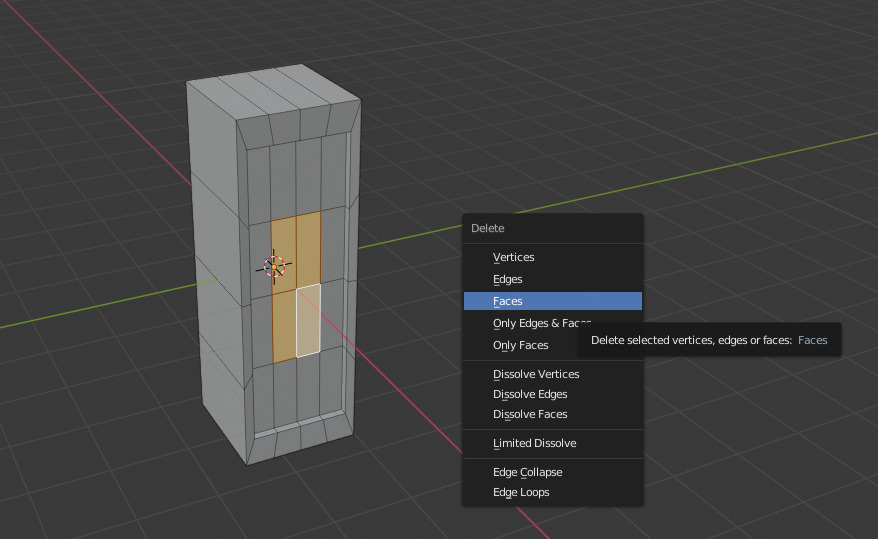Choose Edges in the Delete menu

click(x=508, y=279)
